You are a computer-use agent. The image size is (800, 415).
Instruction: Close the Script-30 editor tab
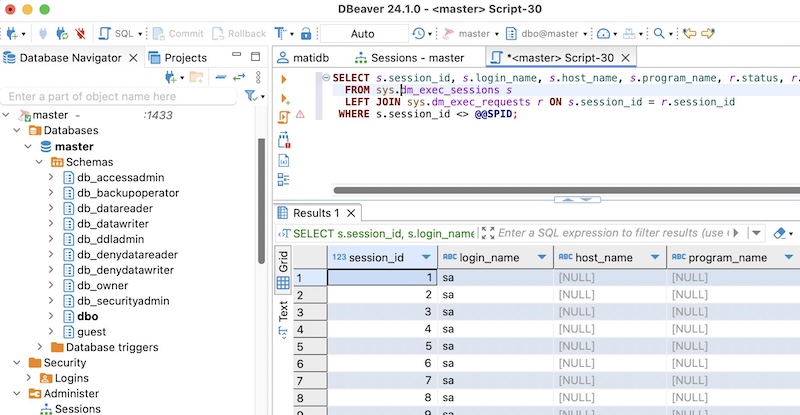(x=626, y=58)
